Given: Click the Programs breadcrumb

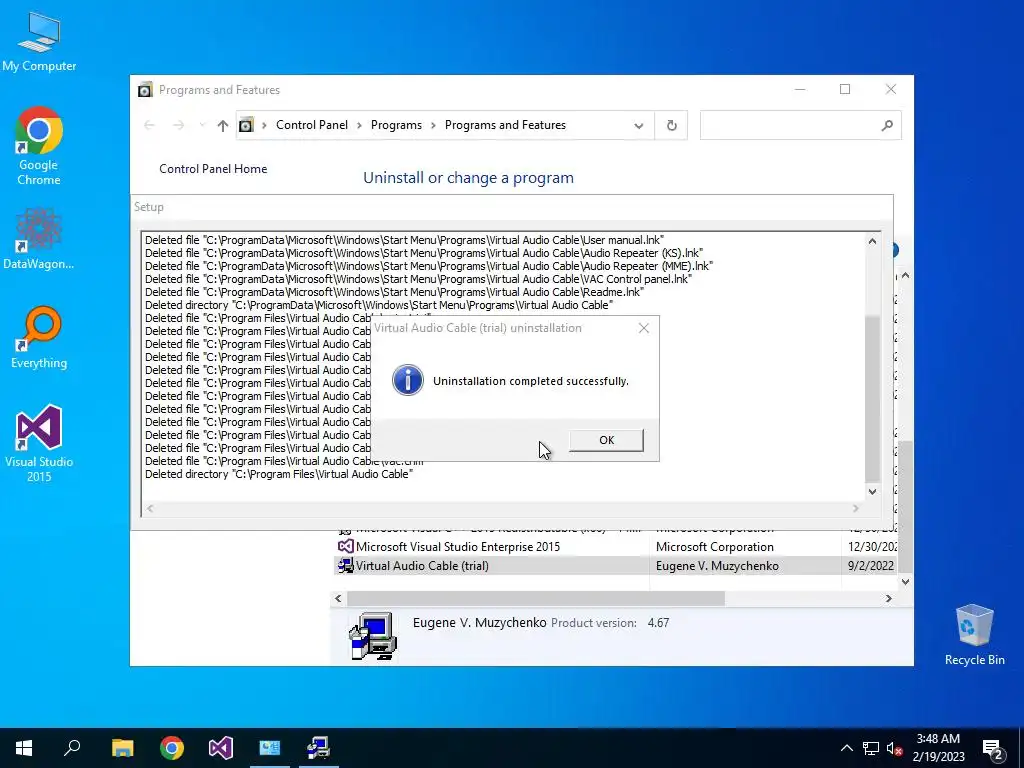Looking at the screenshot, I should (x=396, y=125).
